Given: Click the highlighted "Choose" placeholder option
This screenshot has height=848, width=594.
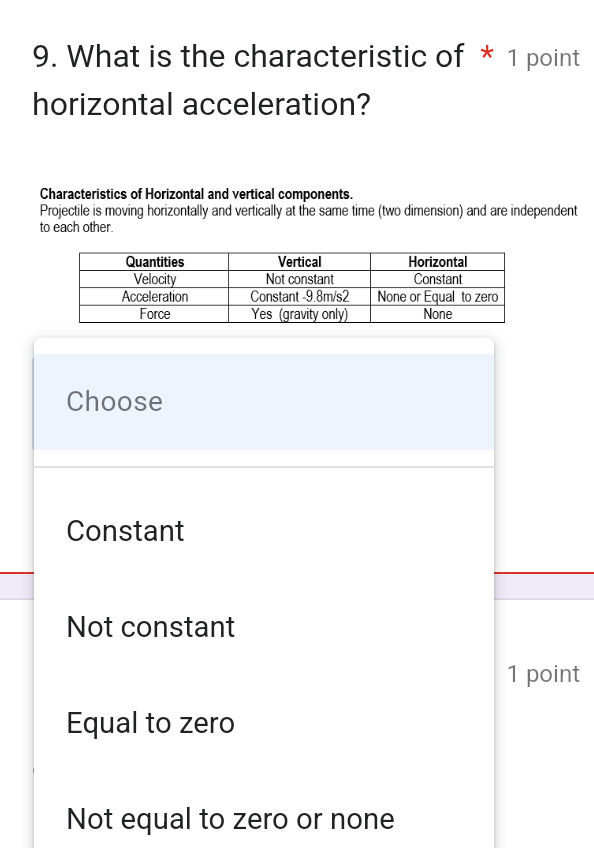Looking at the screenshot, I should point(114,401).
